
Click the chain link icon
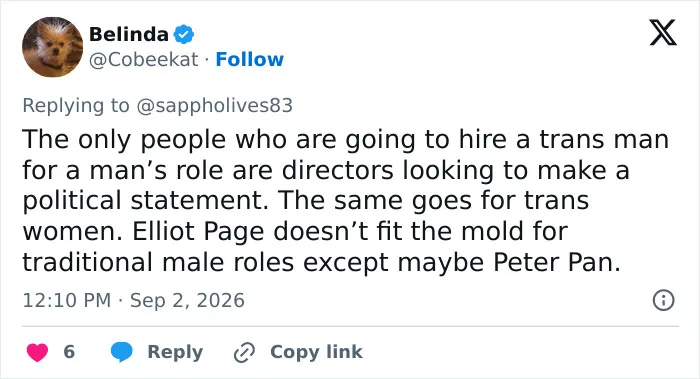244,352
